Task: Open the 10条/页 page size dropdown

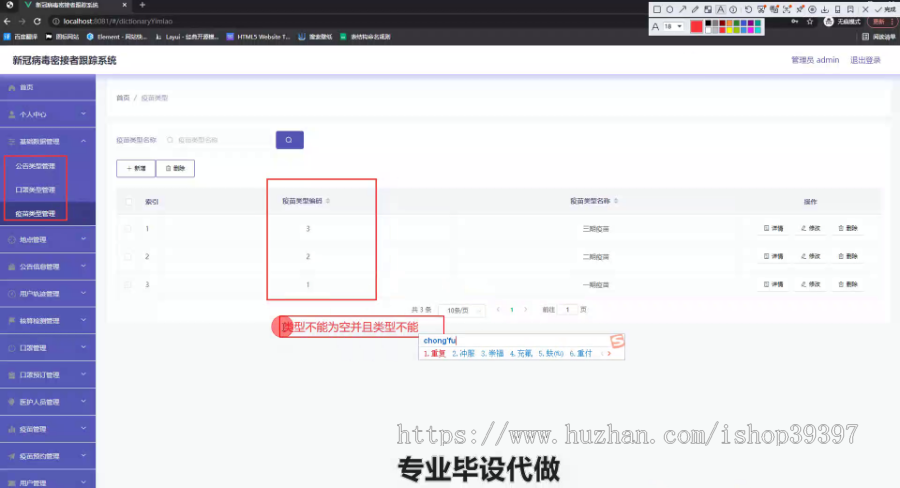Action: click(461, 310)
